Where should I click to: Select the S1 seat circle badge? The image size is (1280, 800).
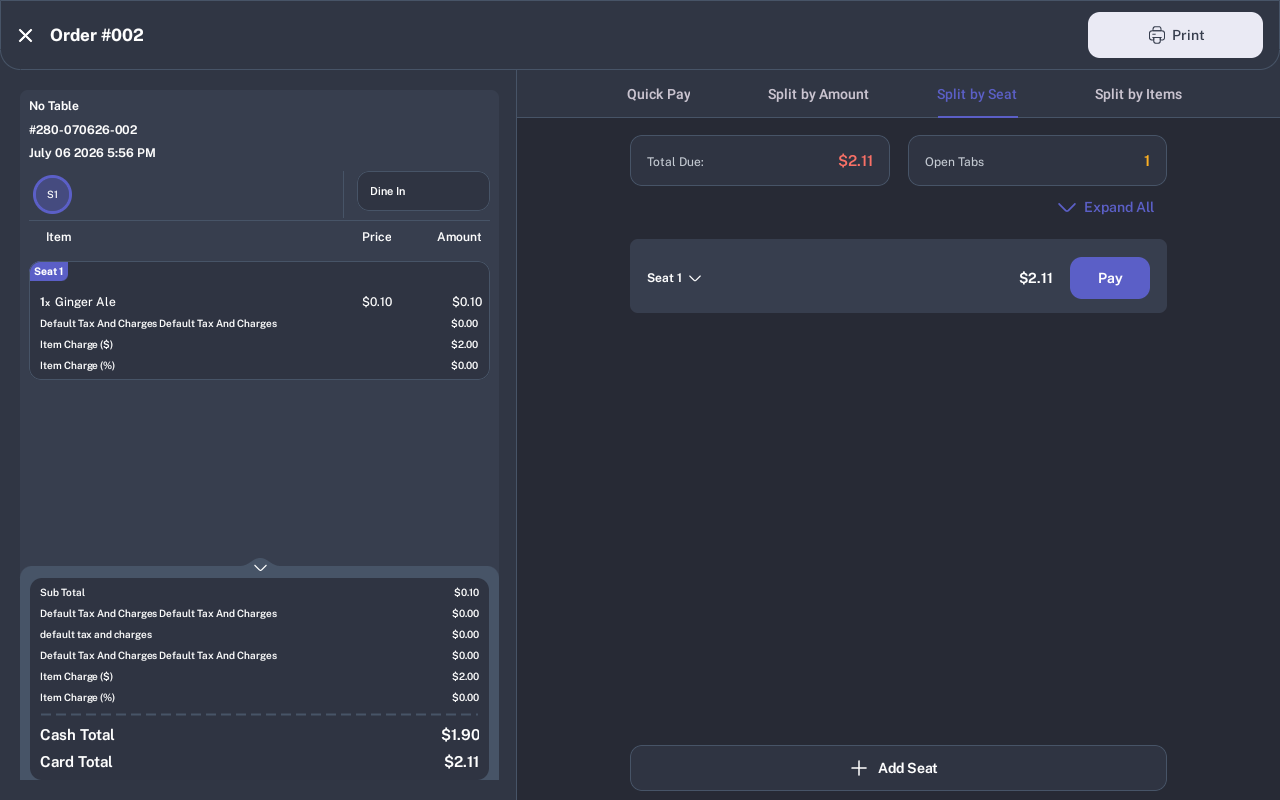pos(52,194)
